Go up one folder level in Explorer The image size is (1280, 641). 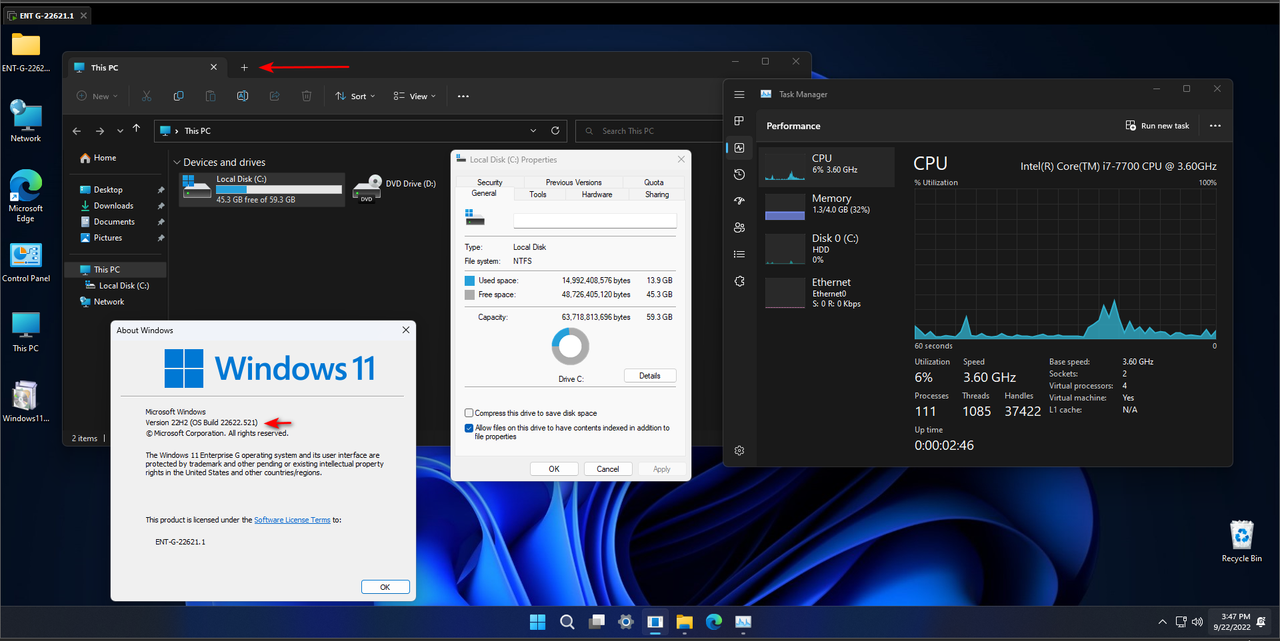pos(137,130)
